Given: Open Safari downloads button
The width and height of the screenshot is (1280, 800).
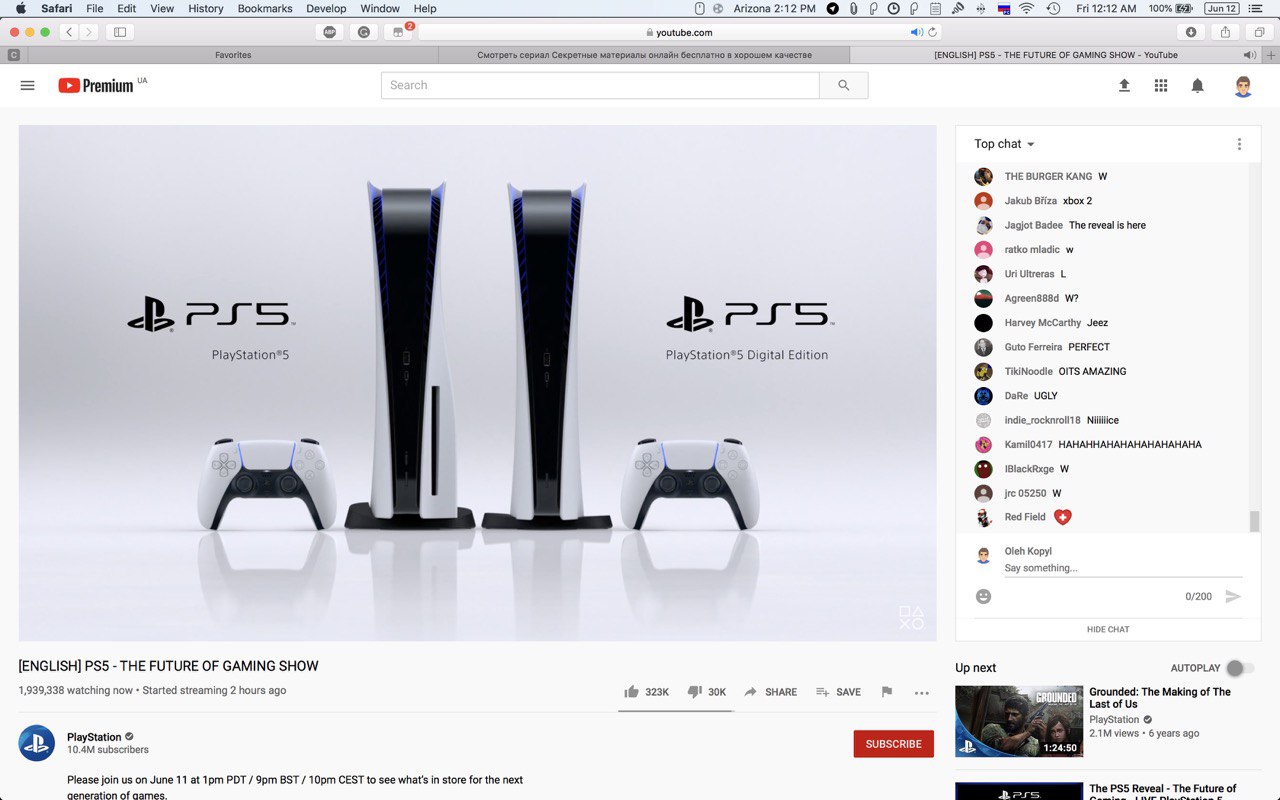Looking at the screenshot, I should click(1190, 32).
